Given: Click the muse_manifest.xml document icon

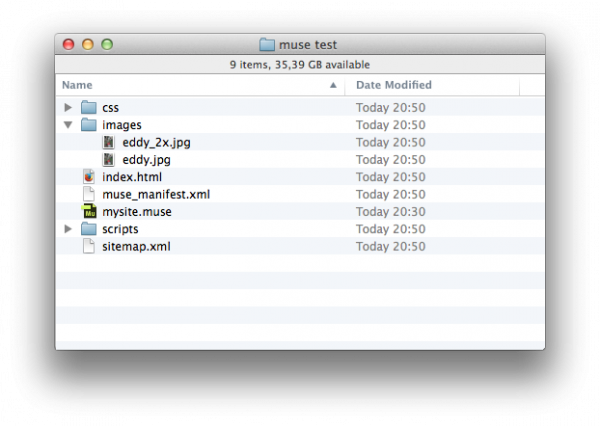Looking at the screenshot, I should point(89,194).
